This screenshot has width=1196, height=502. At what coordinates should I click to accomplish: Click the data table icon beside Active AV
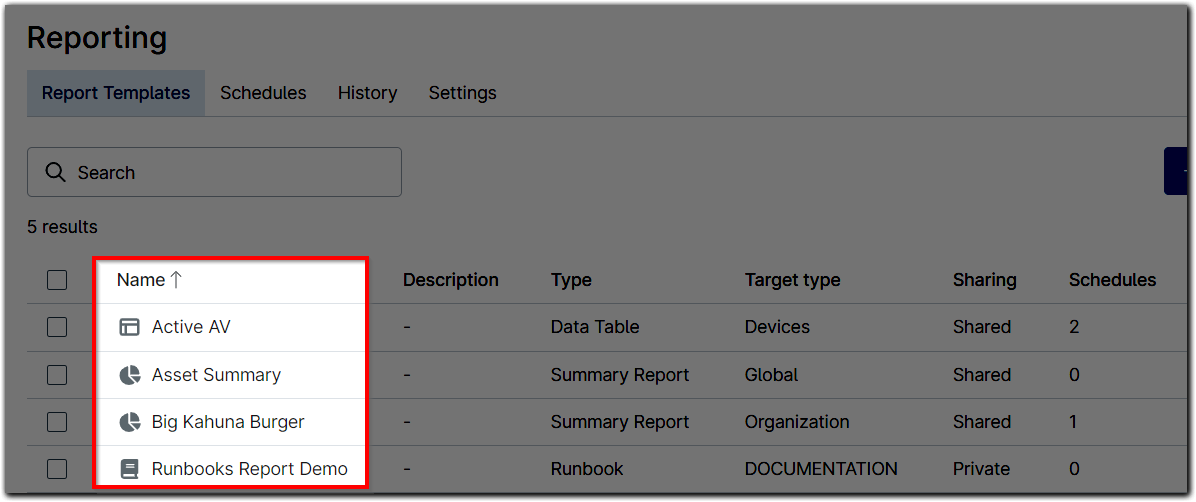tap(129, 327)
